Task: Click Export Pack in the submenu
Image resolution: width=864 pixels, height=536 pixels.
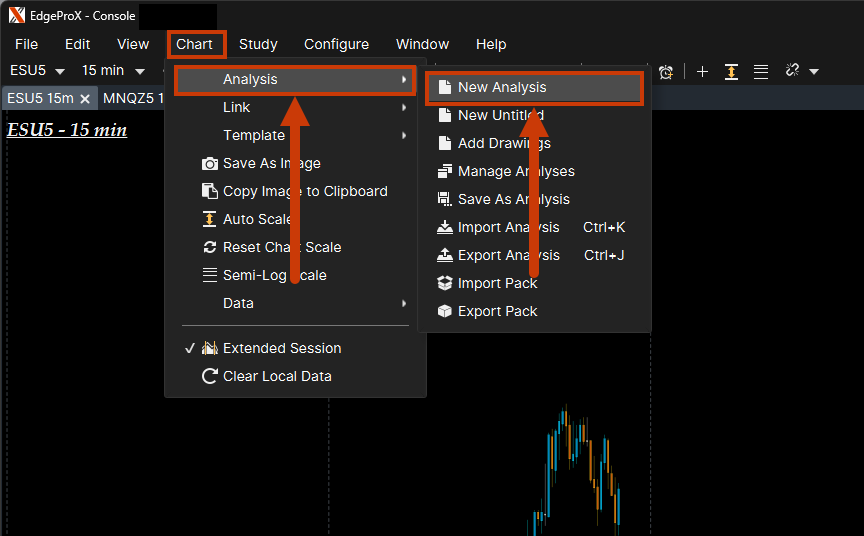Action: pos(497,311)
